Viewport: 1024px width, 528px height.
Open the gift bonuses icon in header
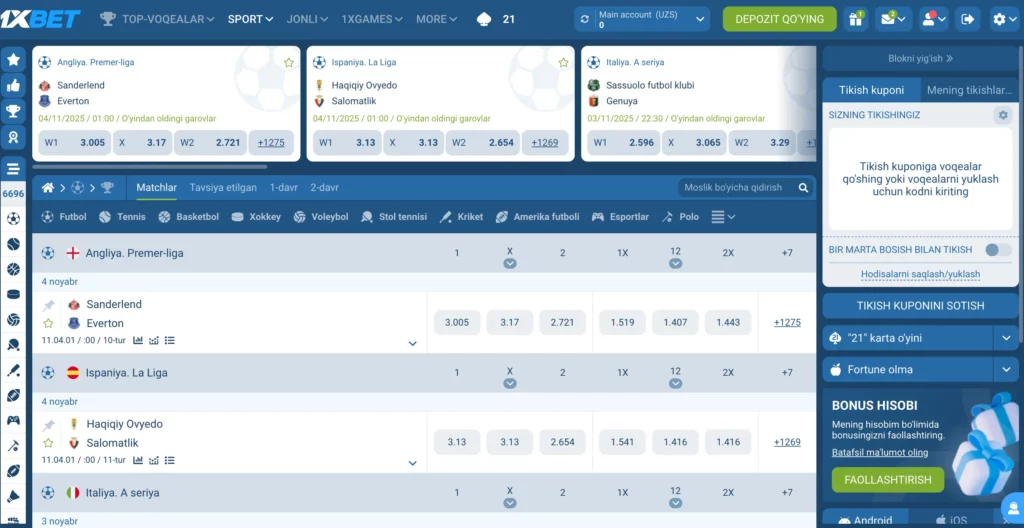tap(856, 19)
